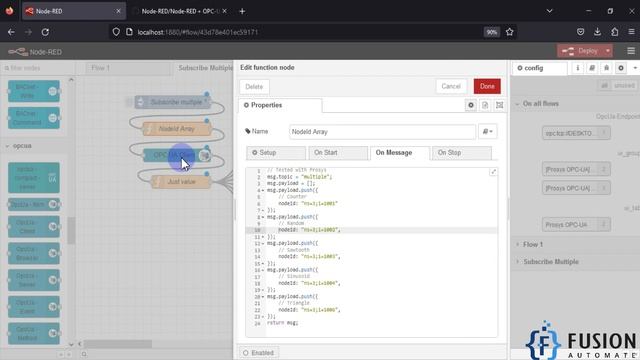Select the On Message tab
The width and height of the screenshot is (640, 360).
pos(400,153)
